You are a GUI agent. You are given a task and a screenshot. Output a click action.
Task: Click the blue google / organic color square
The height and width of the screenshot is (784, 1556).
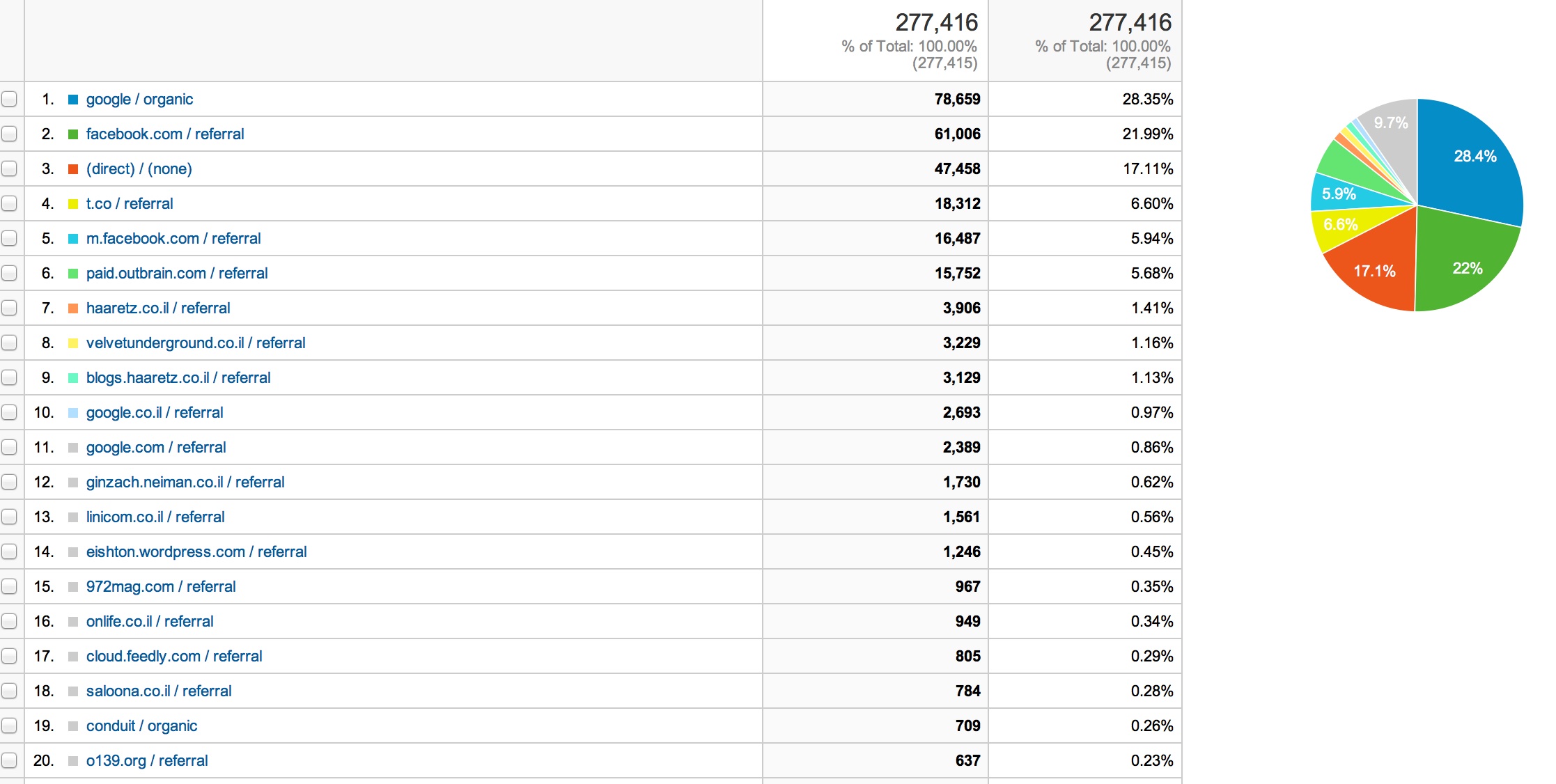[x=73, y=100]
